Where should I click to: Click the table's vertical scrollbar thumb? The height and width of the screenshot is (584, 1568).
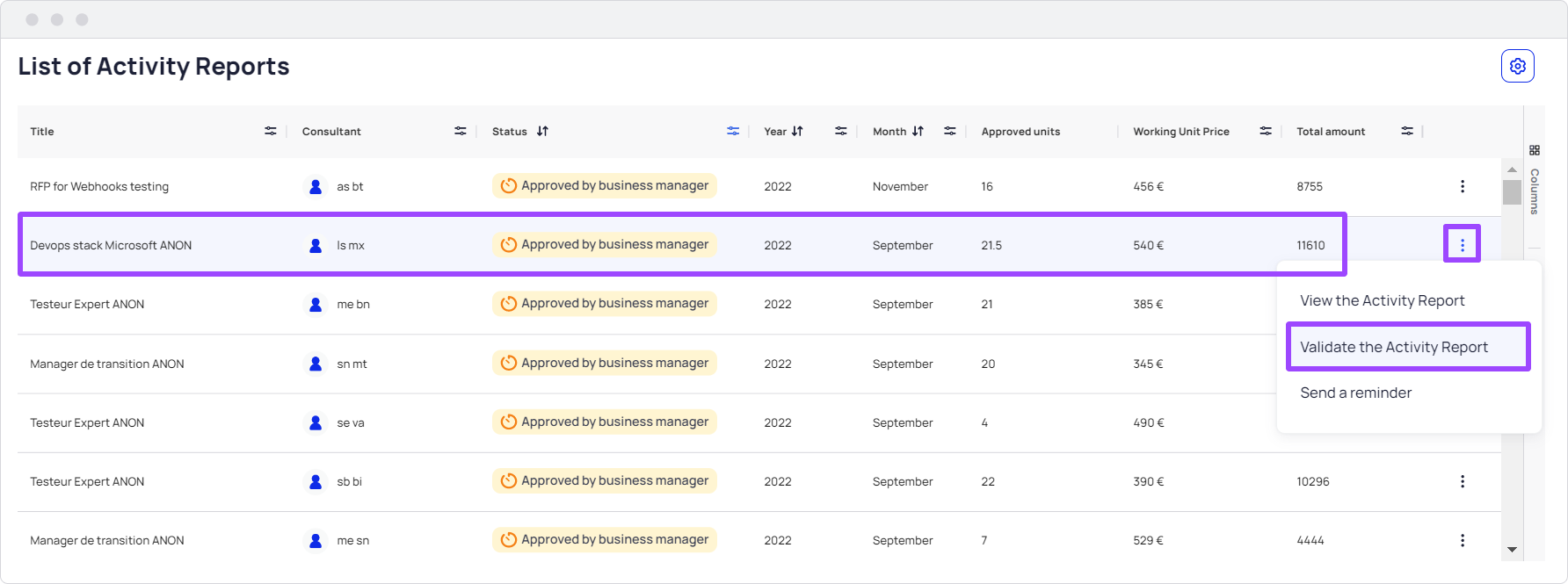click(x=1512, y=191)
